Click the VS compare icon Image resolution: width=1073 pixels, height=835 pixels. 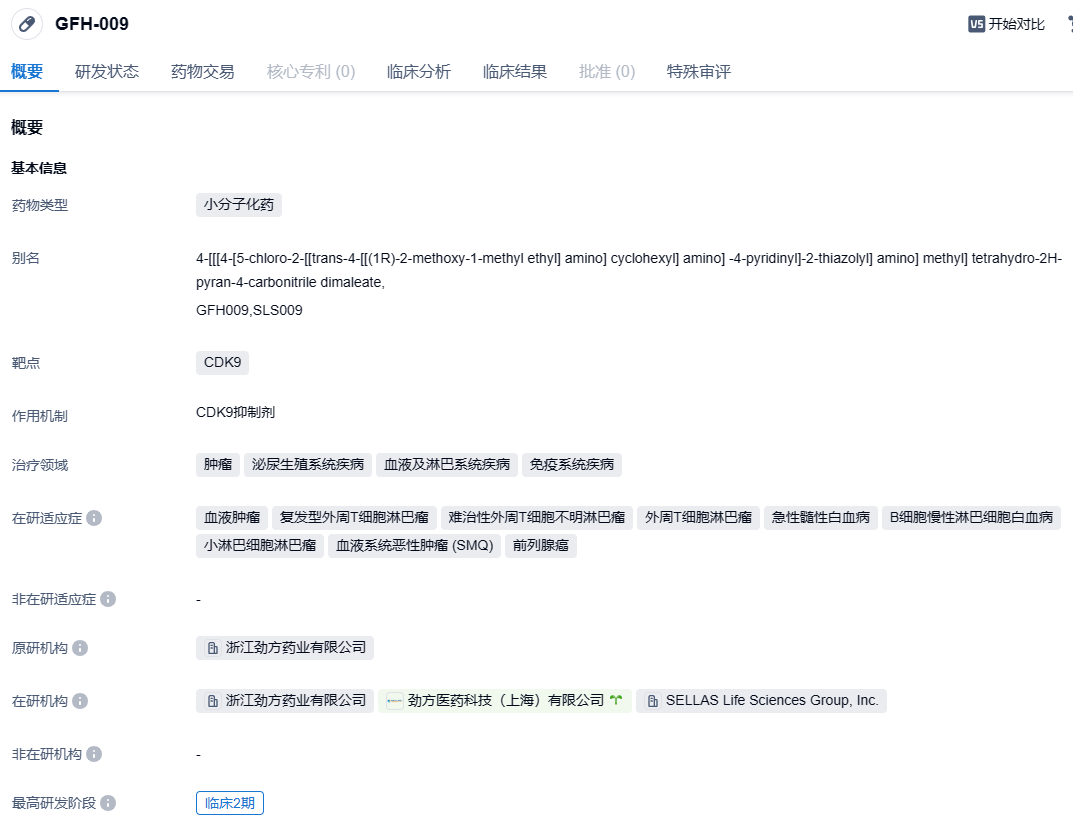pos(976,24)
